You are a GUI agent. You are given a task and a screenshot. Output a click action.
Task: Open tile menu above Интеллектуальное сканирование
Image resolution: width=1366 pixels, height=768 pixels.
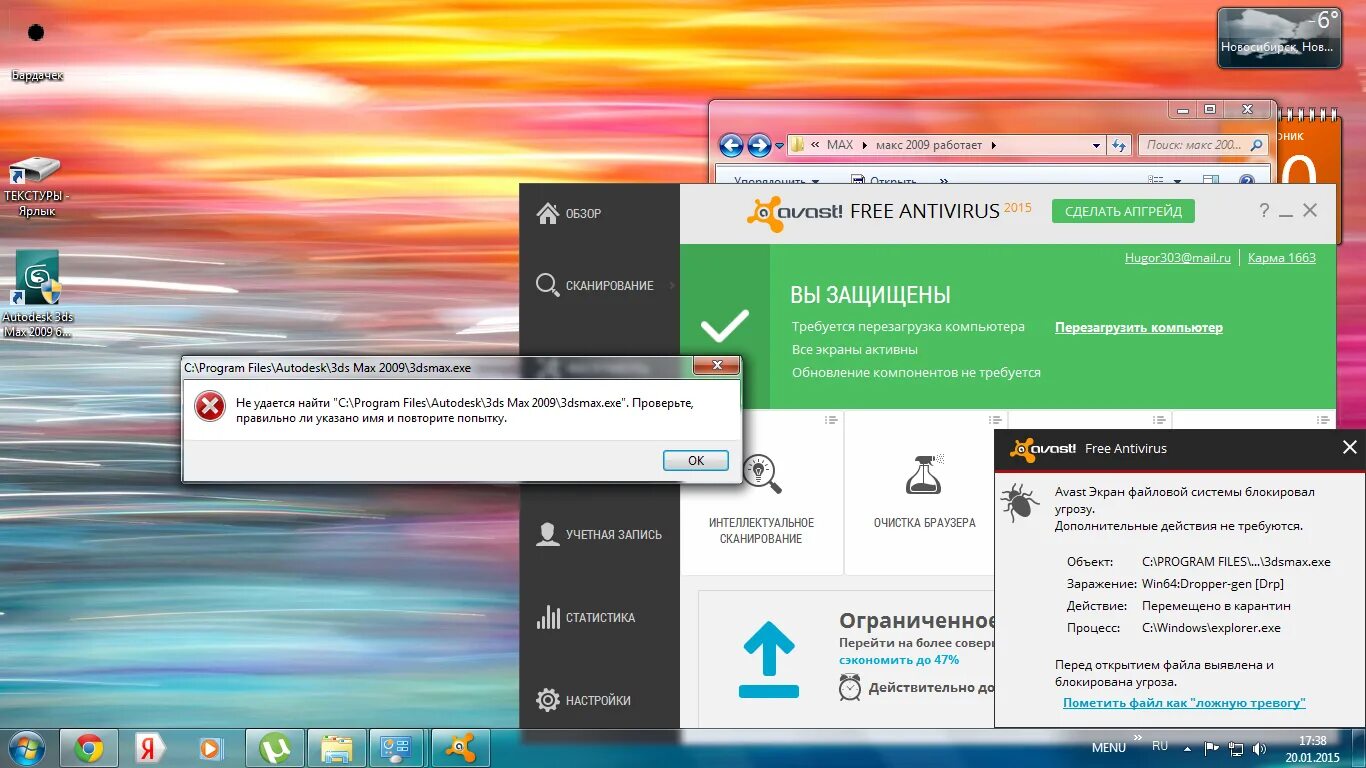pos(831,420)
